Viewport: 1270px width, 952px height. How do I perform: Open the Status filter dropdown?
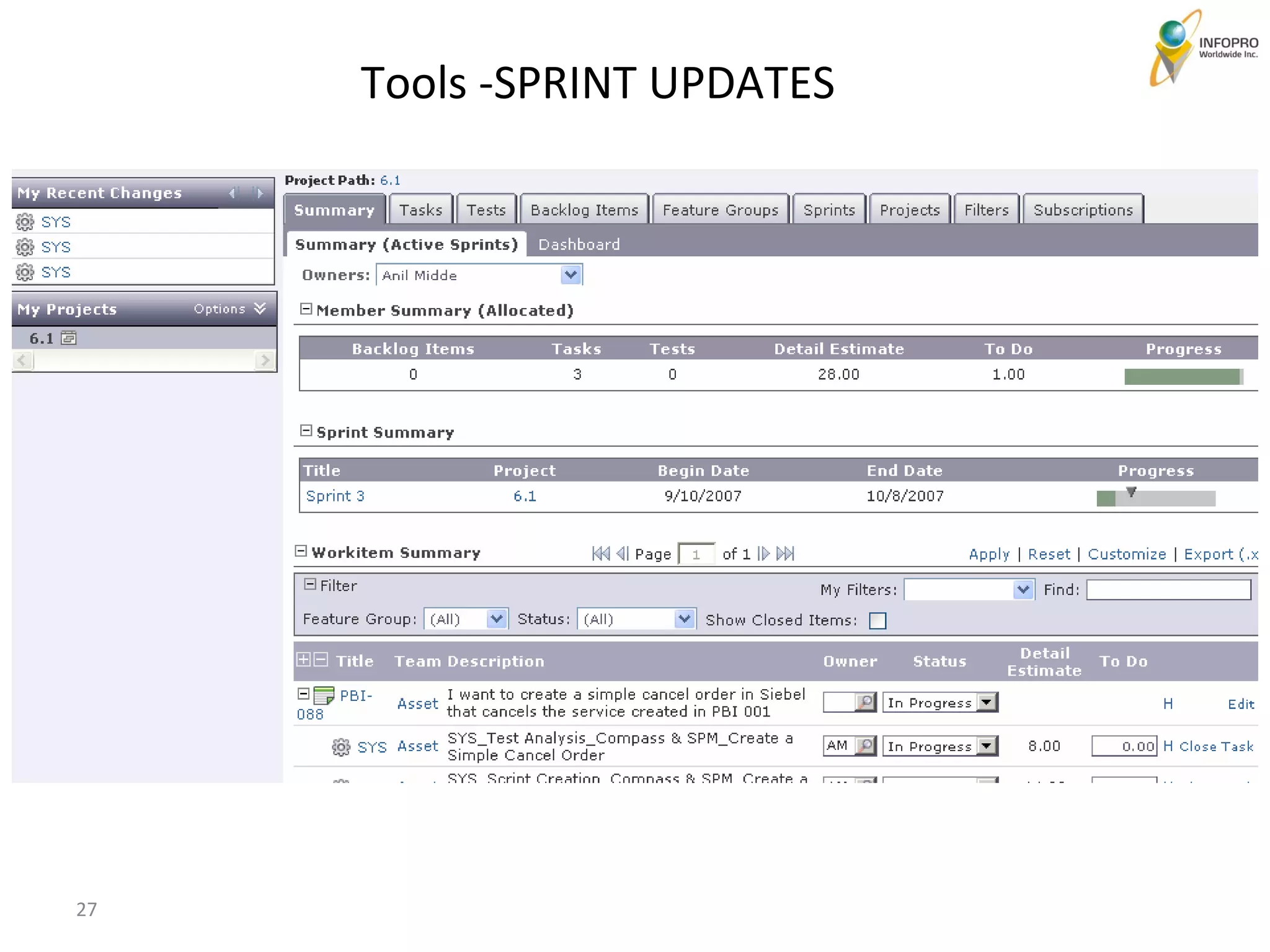click(x=684, y=619)
